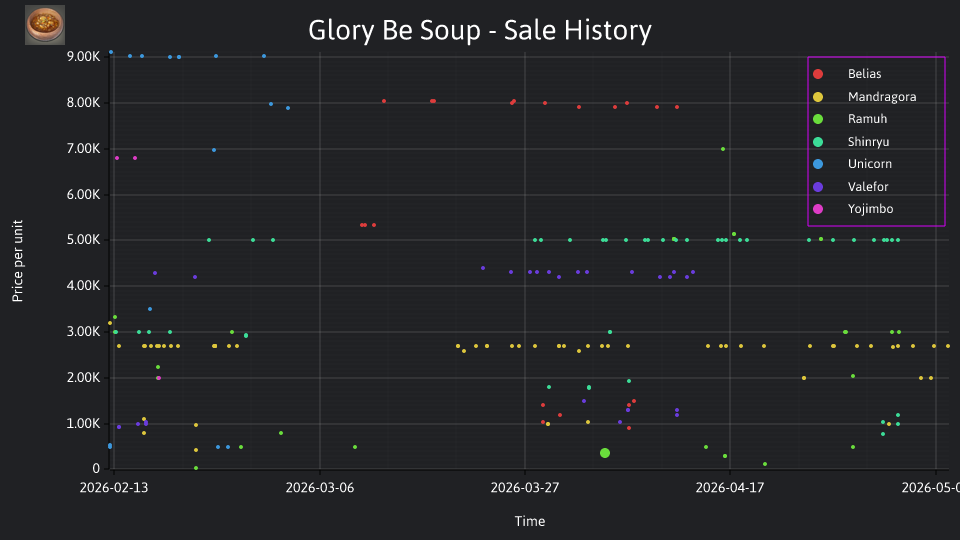Click the red Belias legend color dot

[818, 74]
